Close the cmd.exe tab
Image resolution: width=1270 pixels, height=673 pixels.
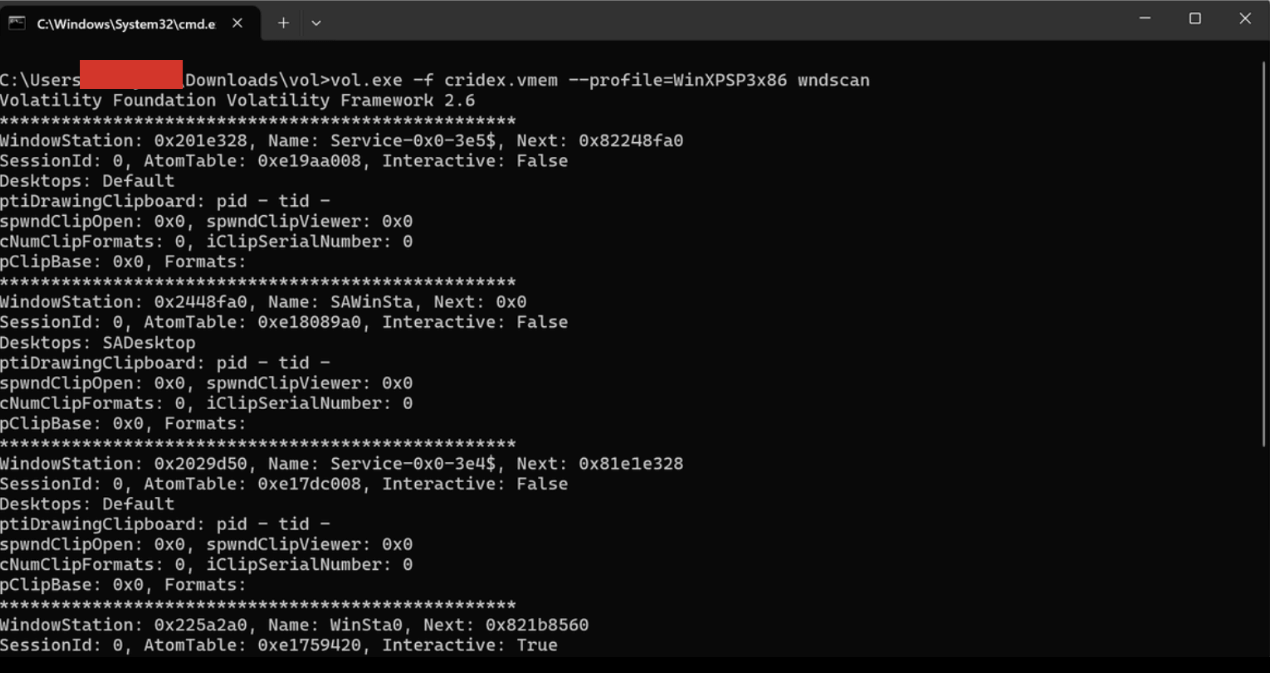click(x=237, y=23)
